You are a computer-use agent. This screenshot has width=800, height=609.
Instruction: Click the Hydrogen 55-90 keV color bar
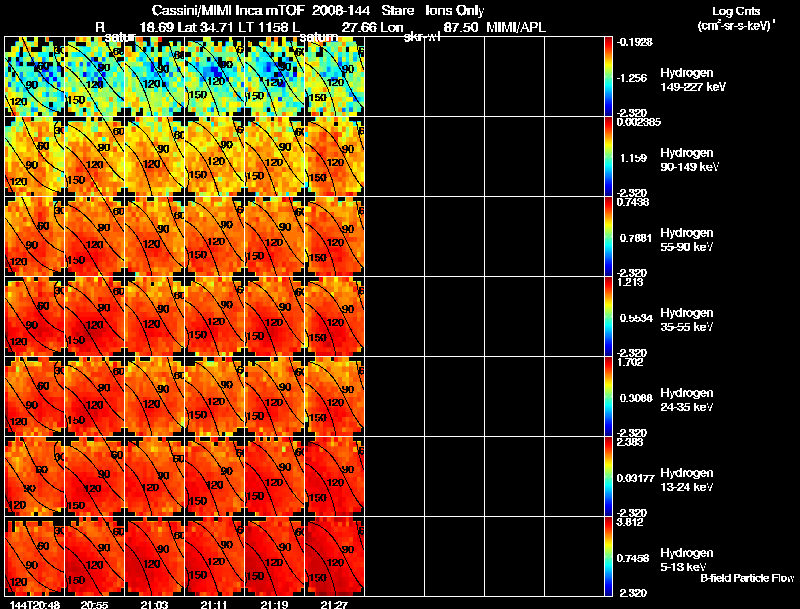coord(608,237)
